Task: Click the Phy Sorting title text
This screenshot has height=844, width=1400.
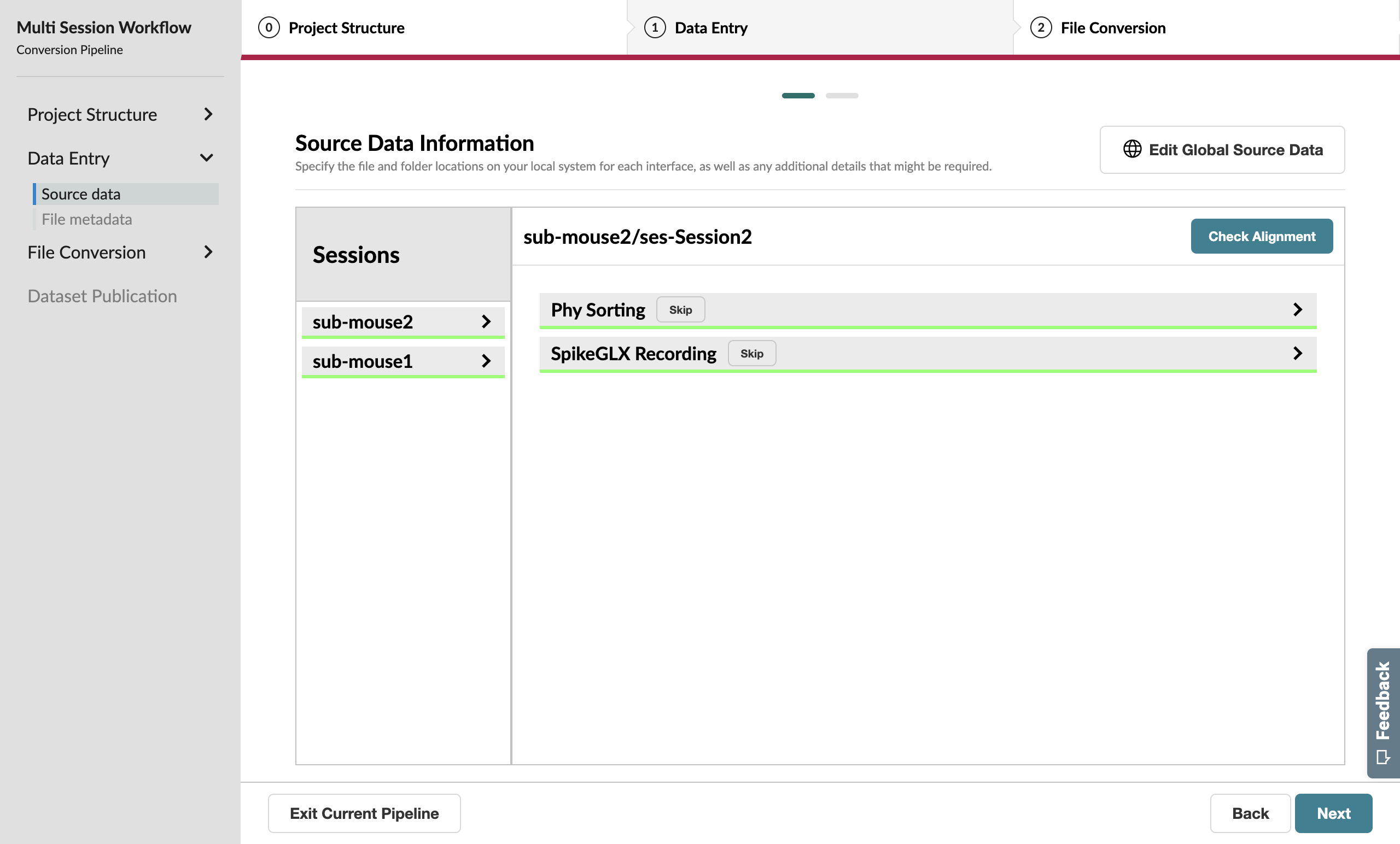Action: click(598, 310)
